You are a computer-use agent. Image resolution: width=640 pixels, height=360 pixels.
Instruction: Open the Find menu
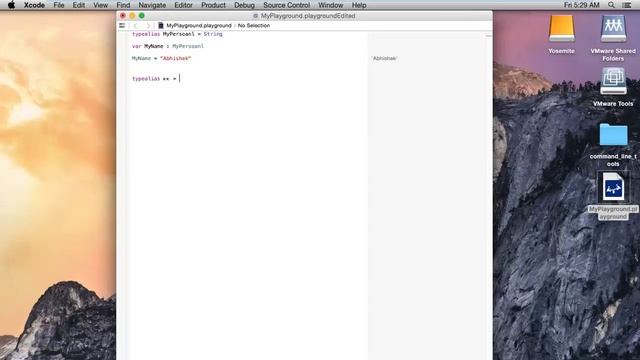click(123, 5)
